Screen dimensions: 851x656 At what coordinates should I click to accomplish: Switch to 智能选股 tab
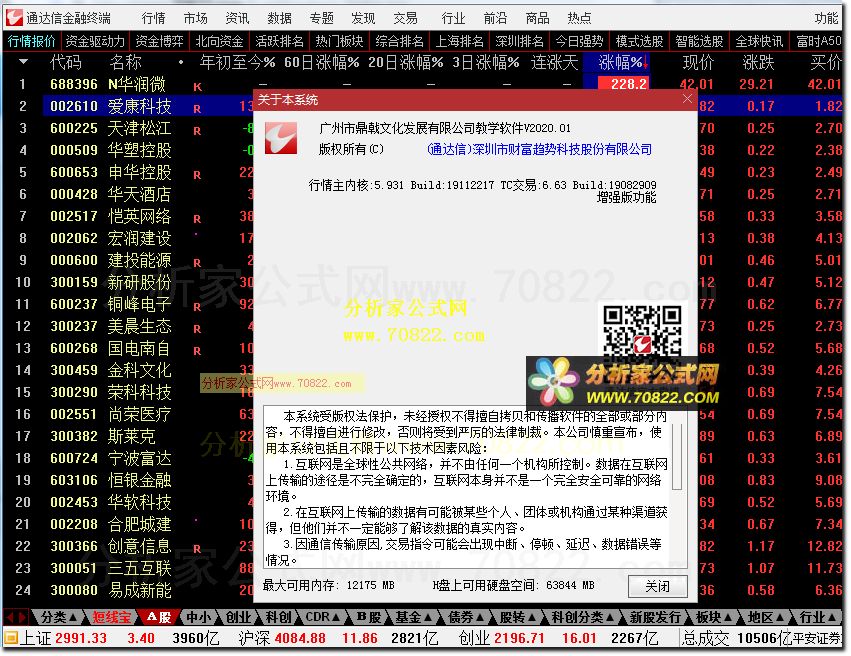(x=699, y=41)
